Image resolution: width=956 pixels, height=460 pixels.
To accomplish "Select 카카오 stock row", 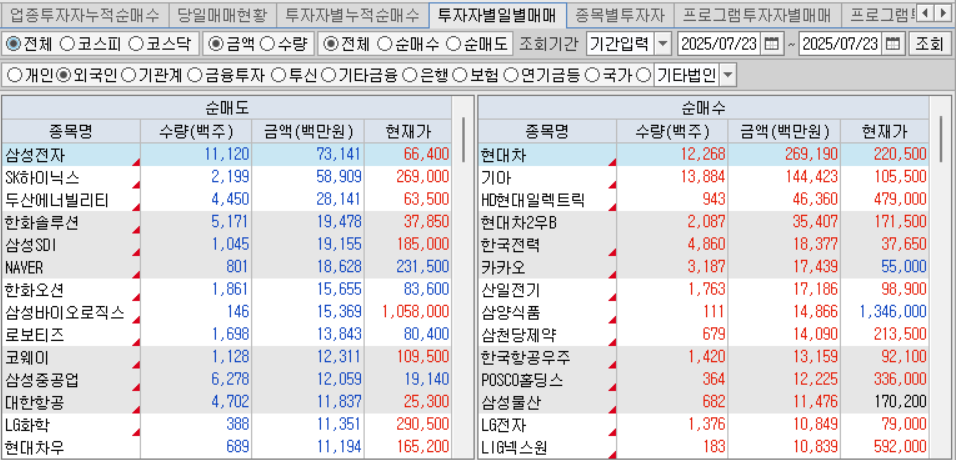I will tap(704, 268).
